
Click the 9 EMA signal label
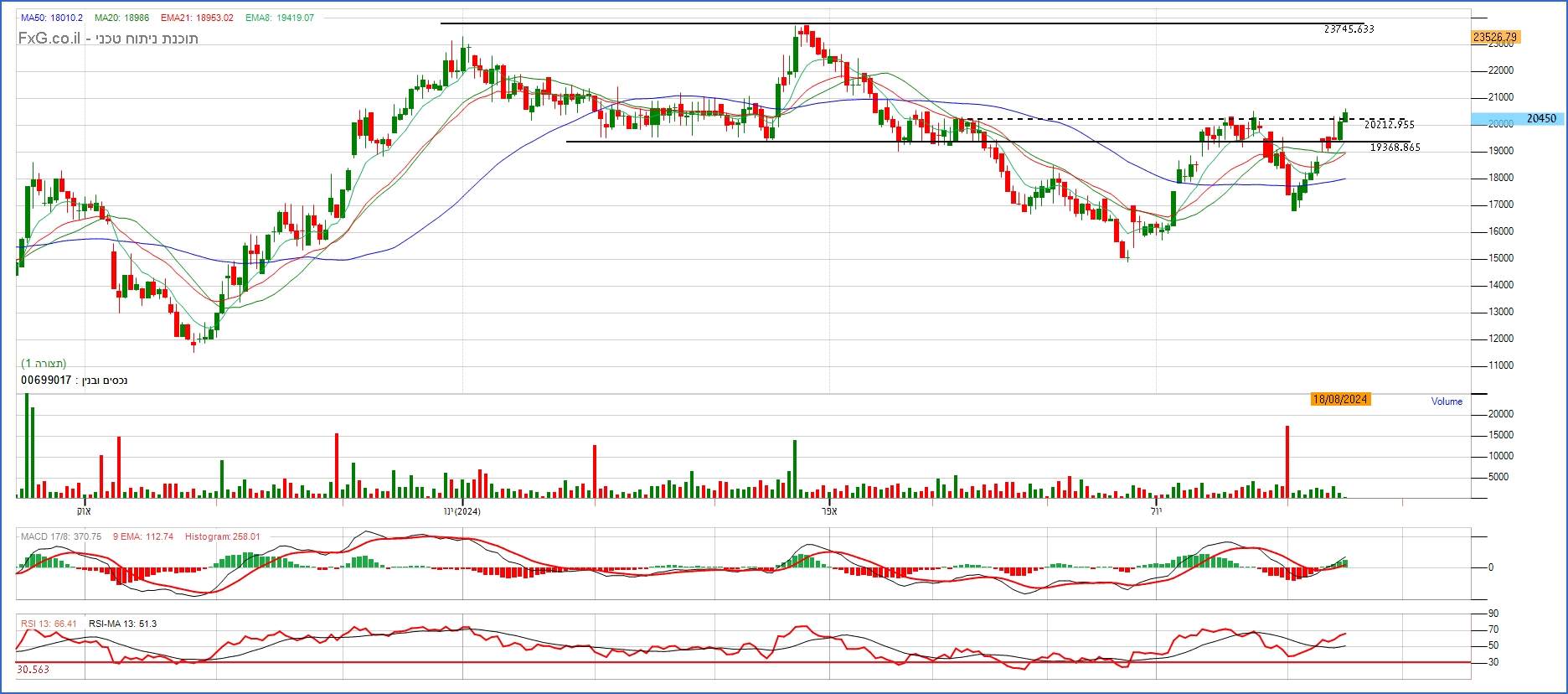(142, 536)
